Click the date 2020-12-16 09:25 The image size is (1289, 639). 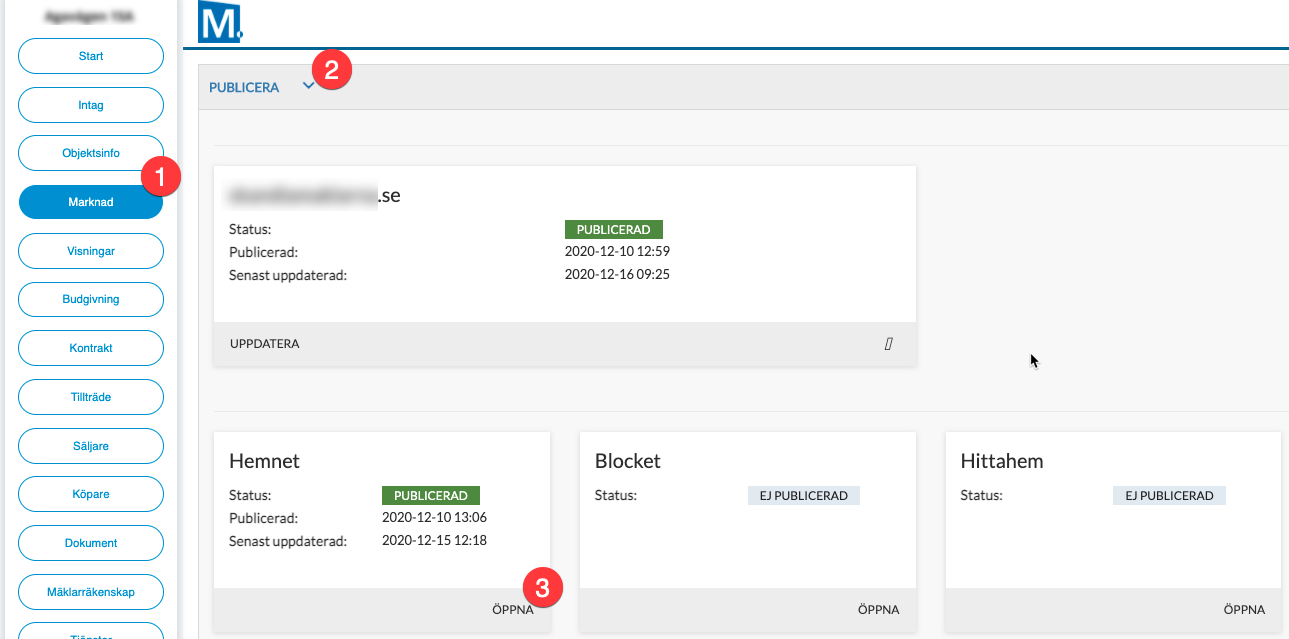click(x=617, y=274)
